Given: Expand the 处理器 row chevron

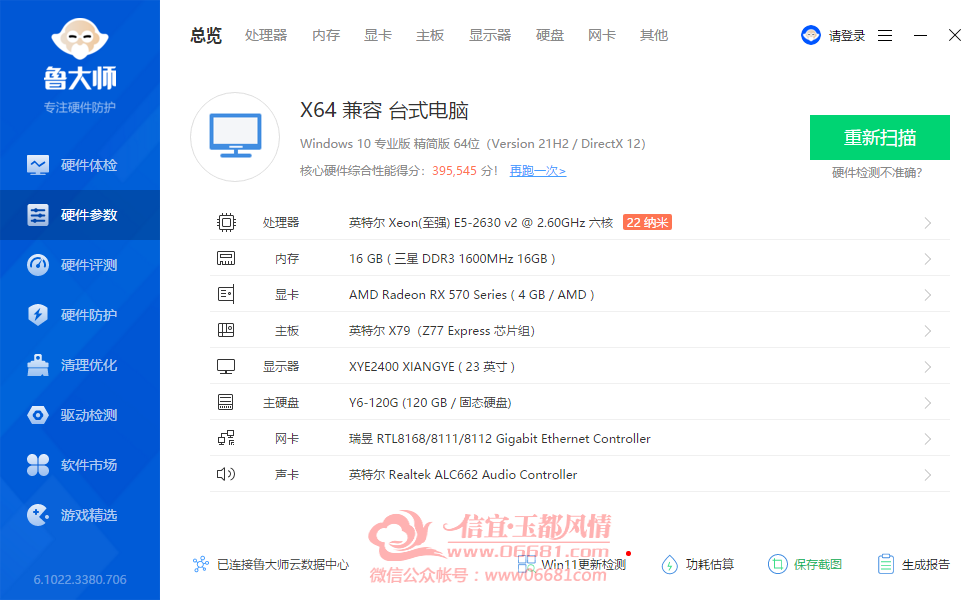Looking at the screenshot, I should click(x=928, y=223).
